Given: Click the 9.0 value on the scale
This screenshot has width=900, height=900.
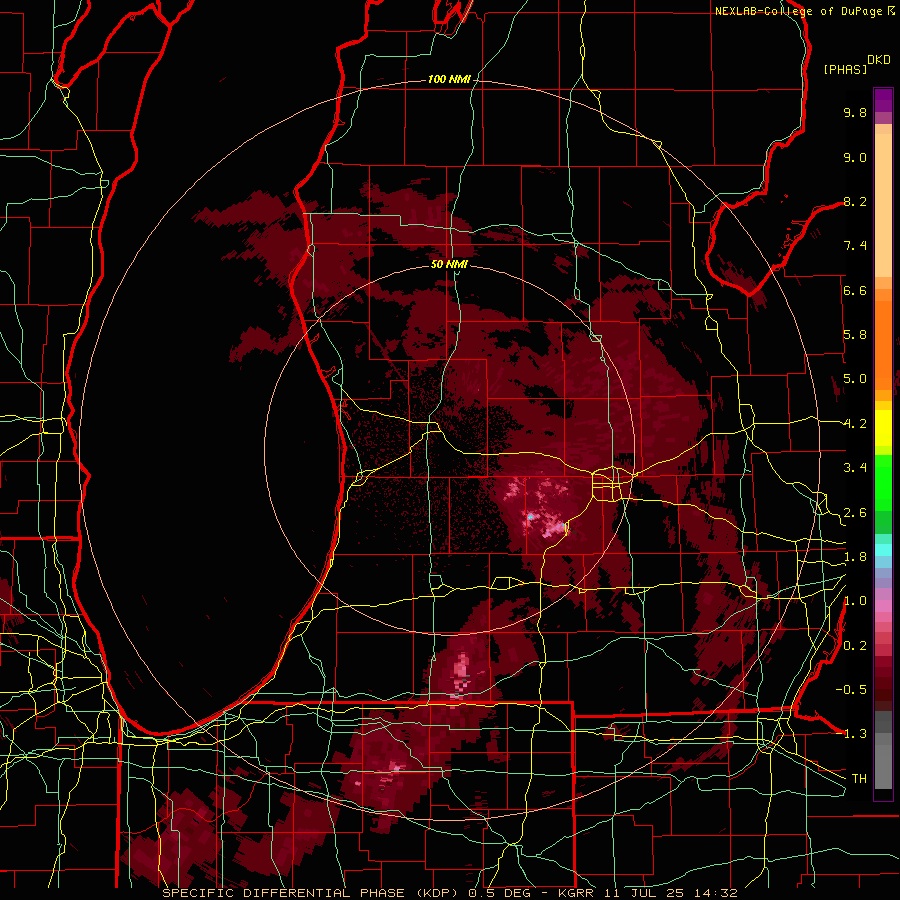Looking at the screenshot, I should [x=855, y=157].
